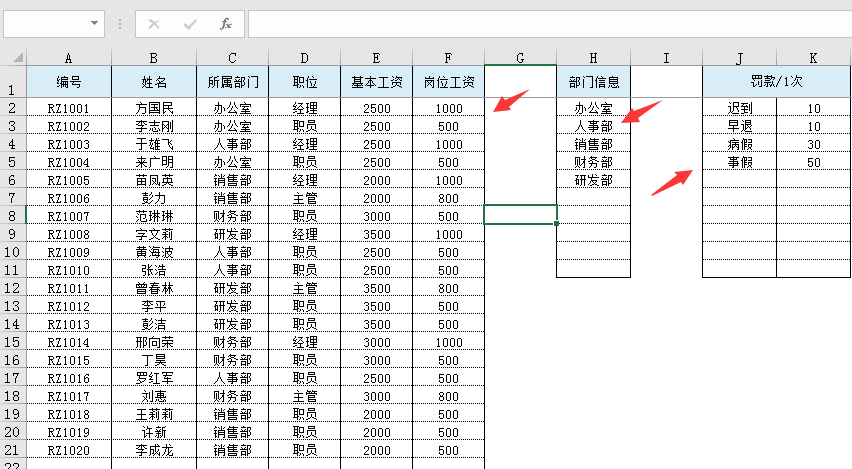Select cell RZ1020
Screen dimensions: 852x469
pos(68,449)
